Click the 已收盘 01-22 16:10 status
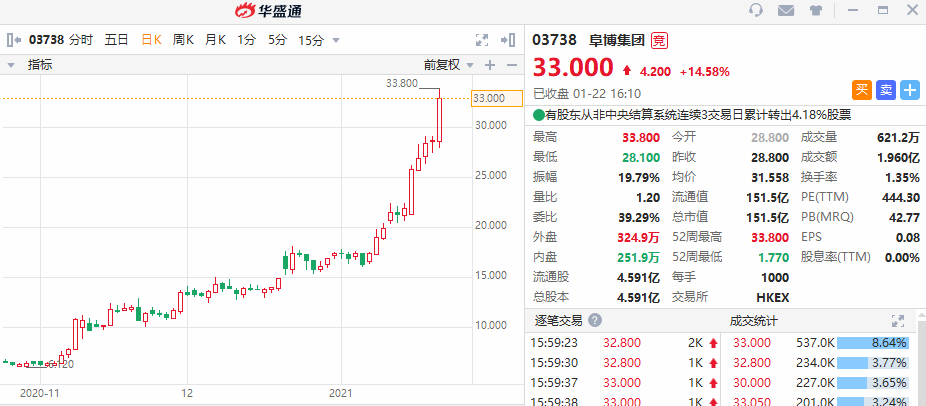This screenshot has width=926, height=406. (587, 93)
